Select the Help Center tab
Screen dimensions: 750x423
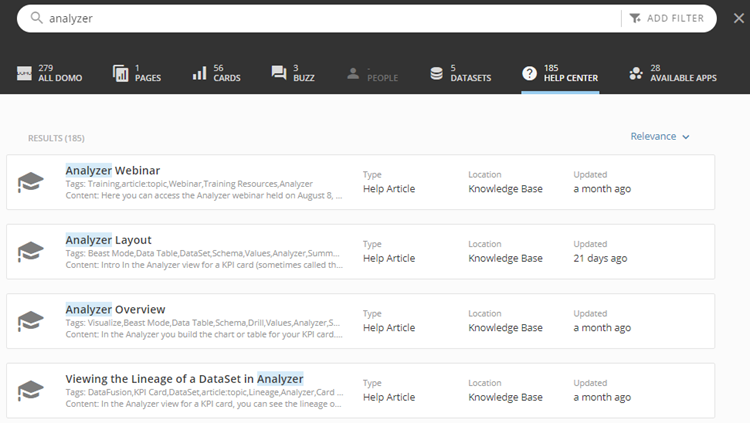tap(560, 73)
